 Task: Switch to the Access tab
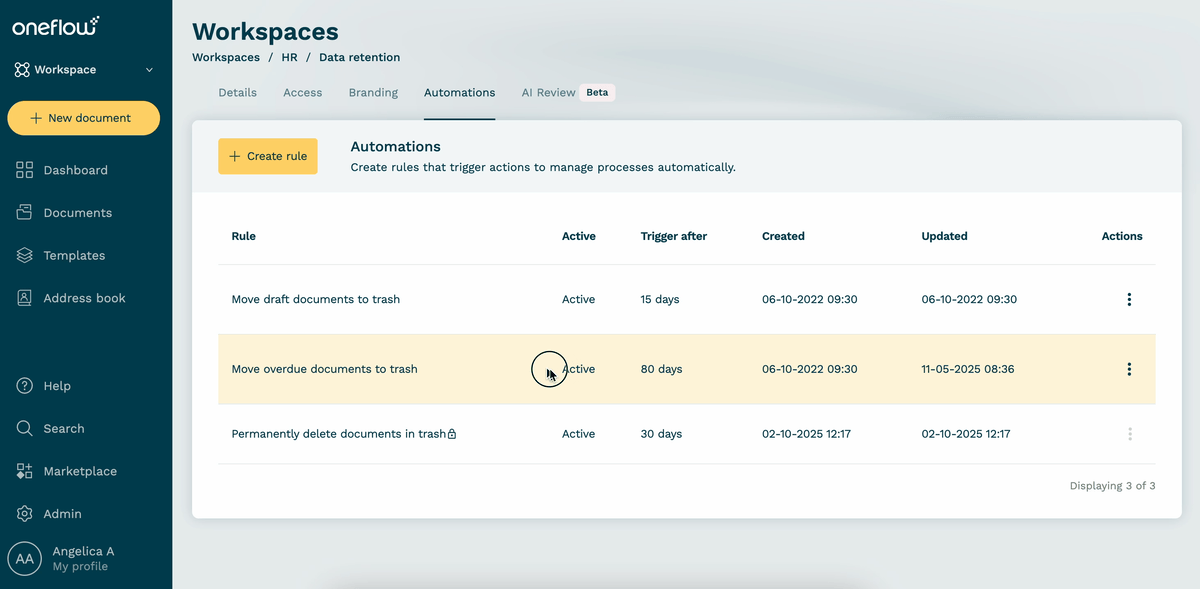point(303,93)
